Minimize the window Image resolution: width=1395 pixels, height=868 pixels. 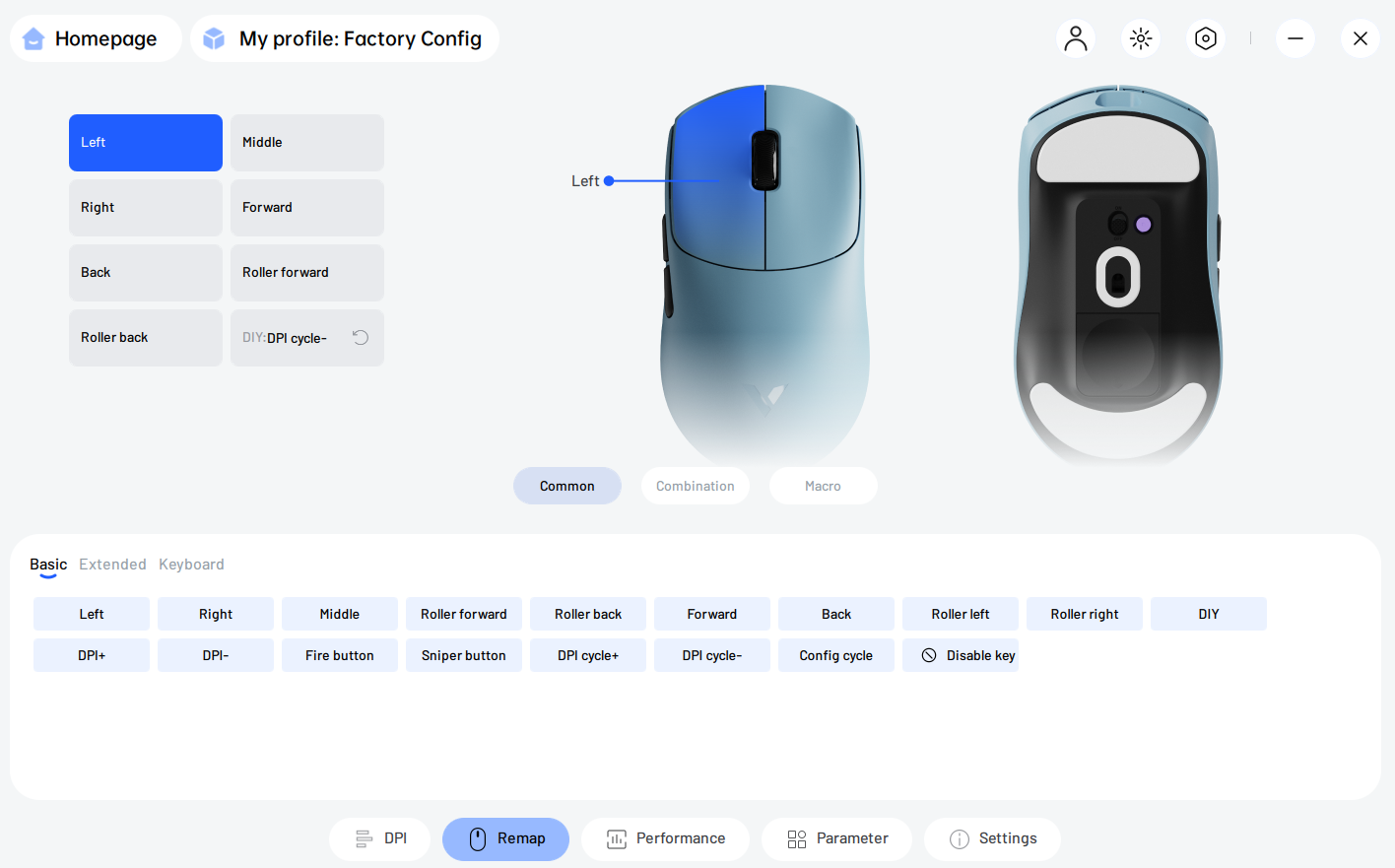point(1295,38)
